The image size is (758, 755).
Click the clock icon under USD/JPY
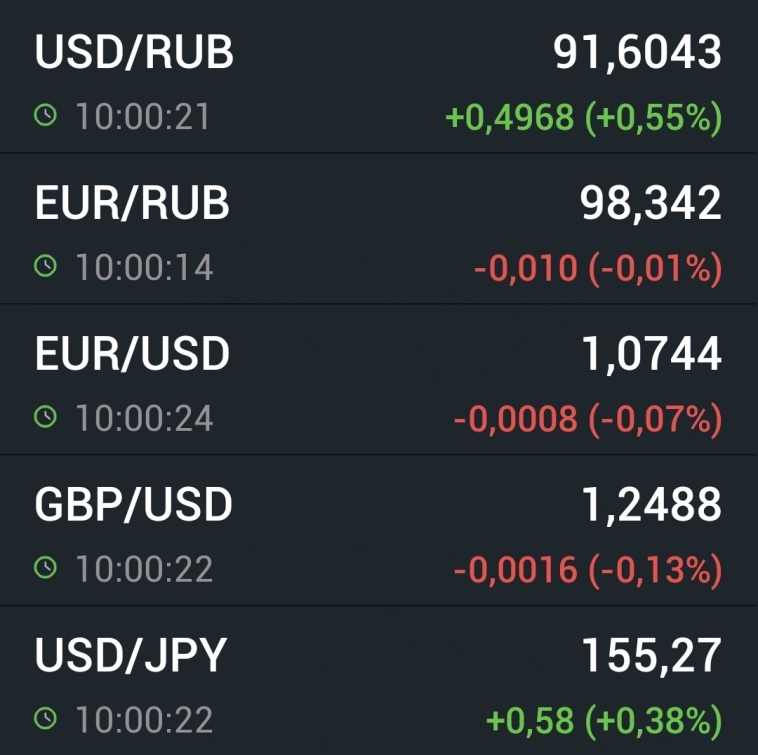tap(45, 719)
